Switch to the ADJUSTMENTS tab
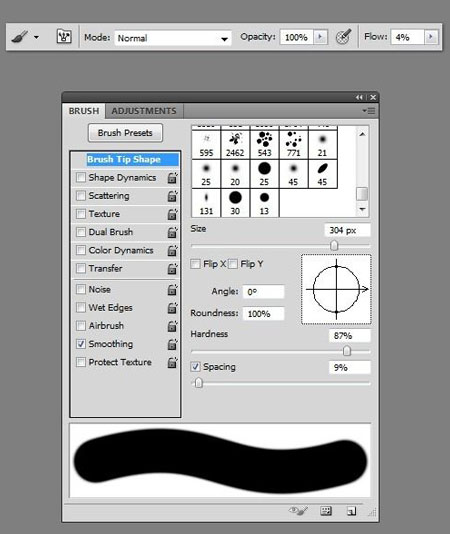 tap(144, 111)
